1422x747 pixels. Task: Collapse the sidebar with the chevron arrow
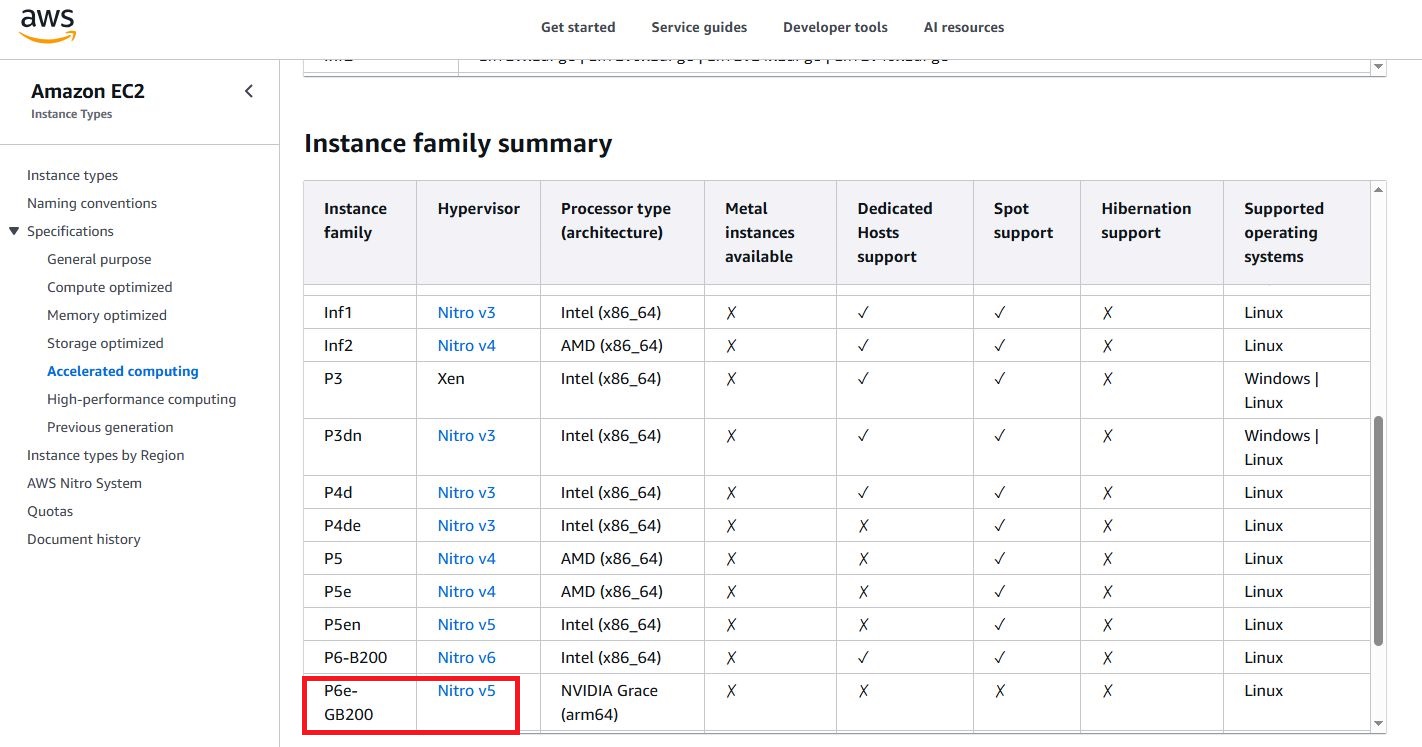point(249,91)
